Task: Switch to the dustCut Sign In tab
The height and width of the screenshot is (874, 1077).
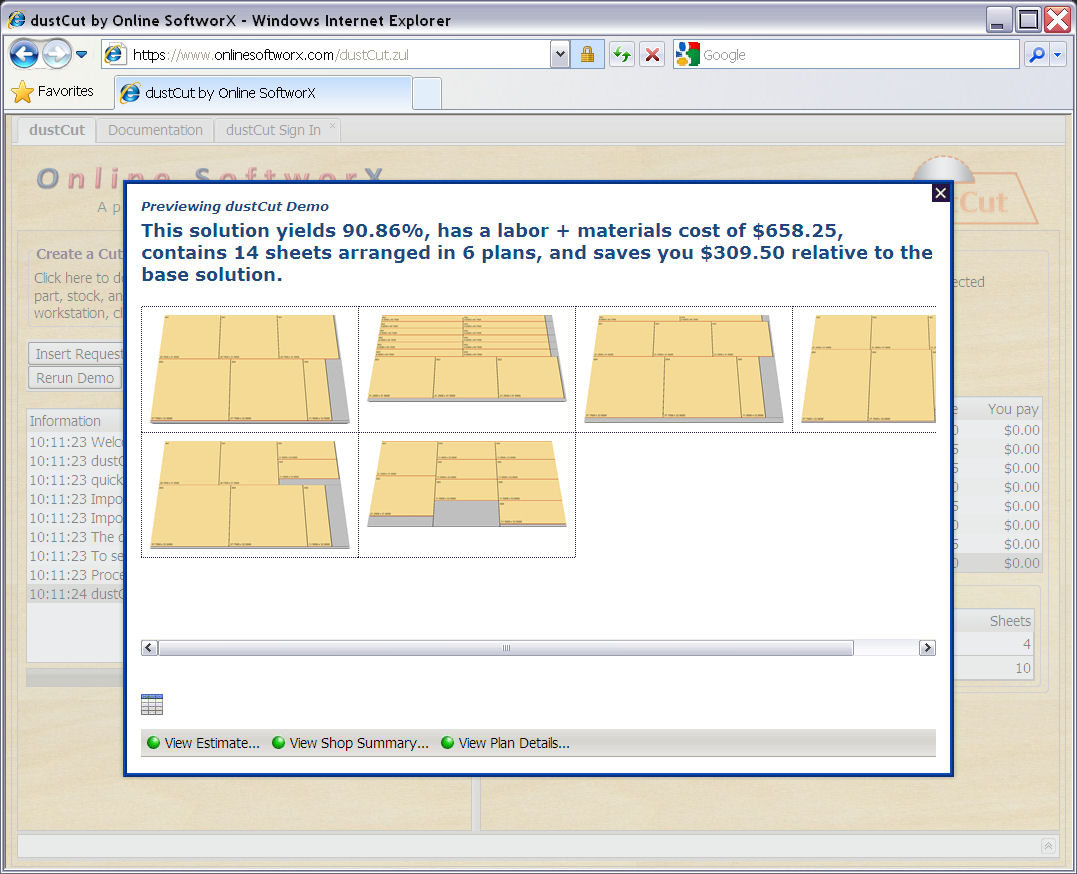Action: point(273,130)
